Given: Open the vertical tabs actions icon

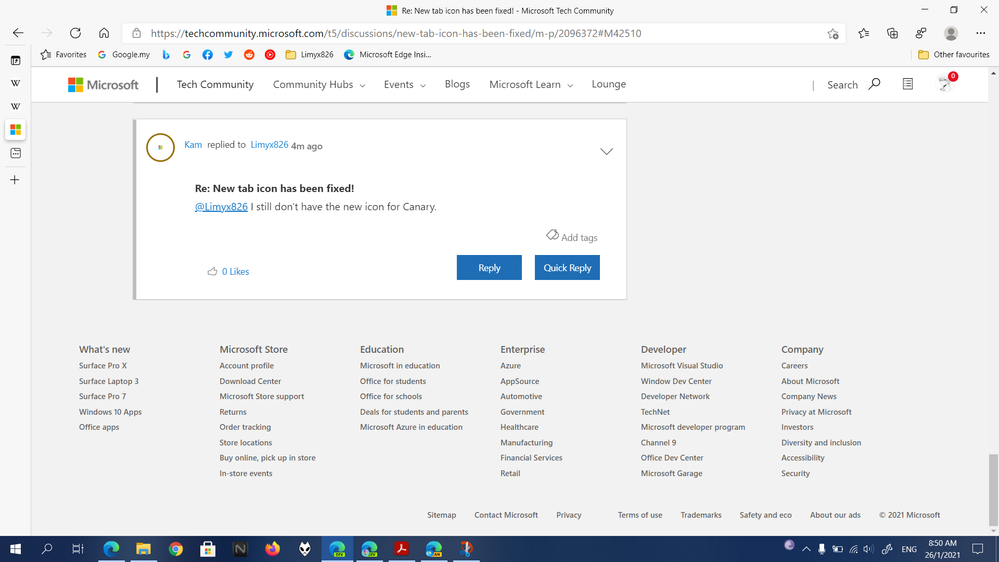Looking at the screenshot, I should point(15,61).
